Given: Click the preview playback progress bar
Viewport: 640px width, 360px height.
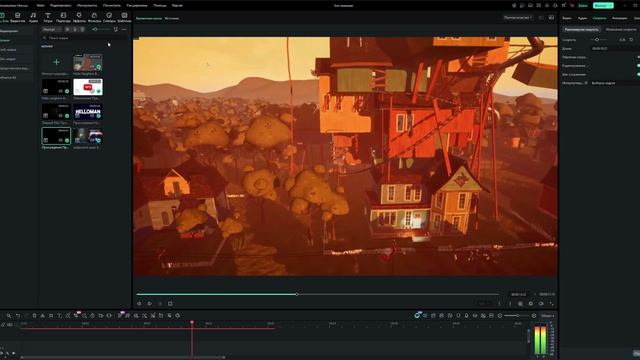Looking at the screenshot, I should (x=318, y=294).
